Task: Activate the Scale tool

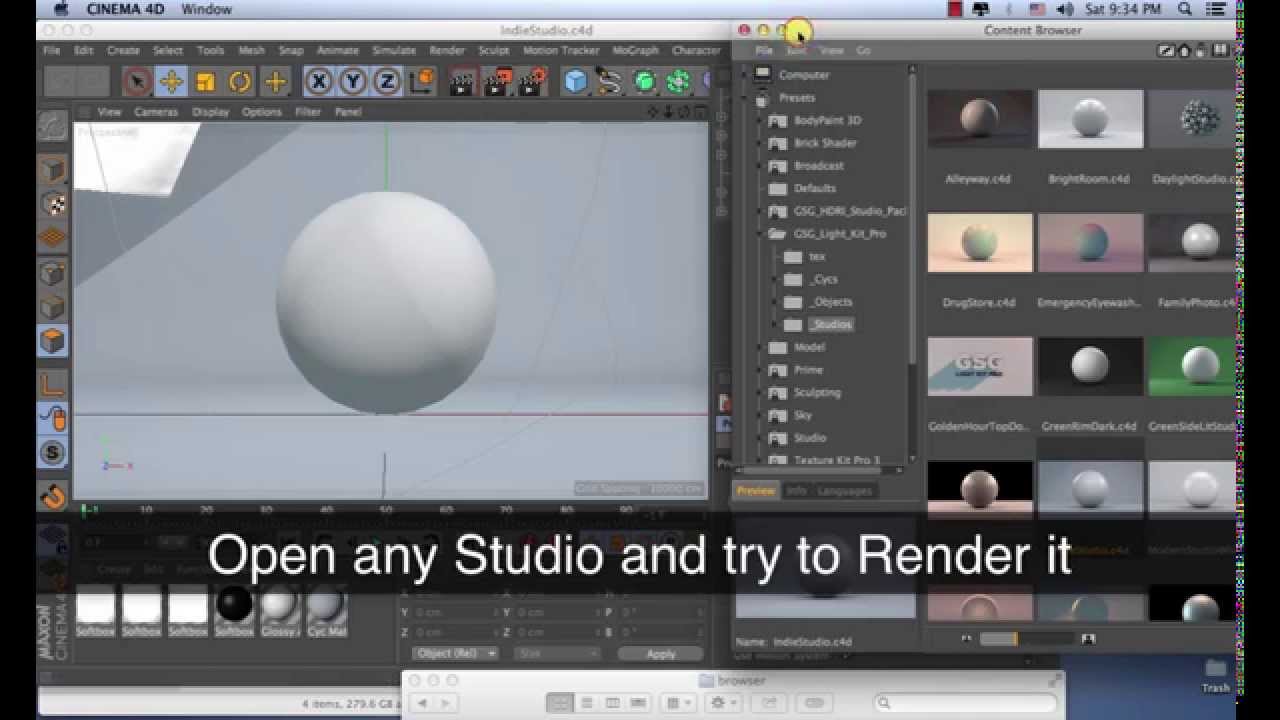Action: click(206, 81)
